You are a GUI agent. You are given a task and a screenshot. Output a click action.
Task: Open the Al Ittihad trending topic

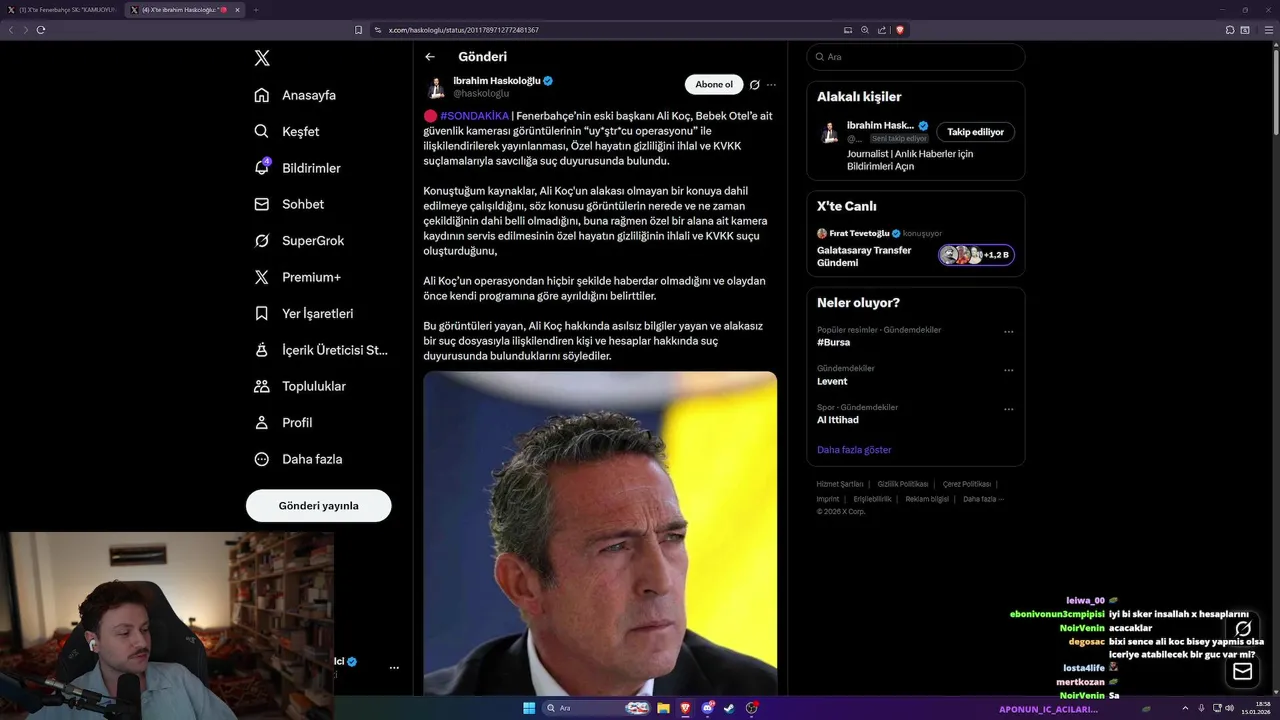pos(838,420)
